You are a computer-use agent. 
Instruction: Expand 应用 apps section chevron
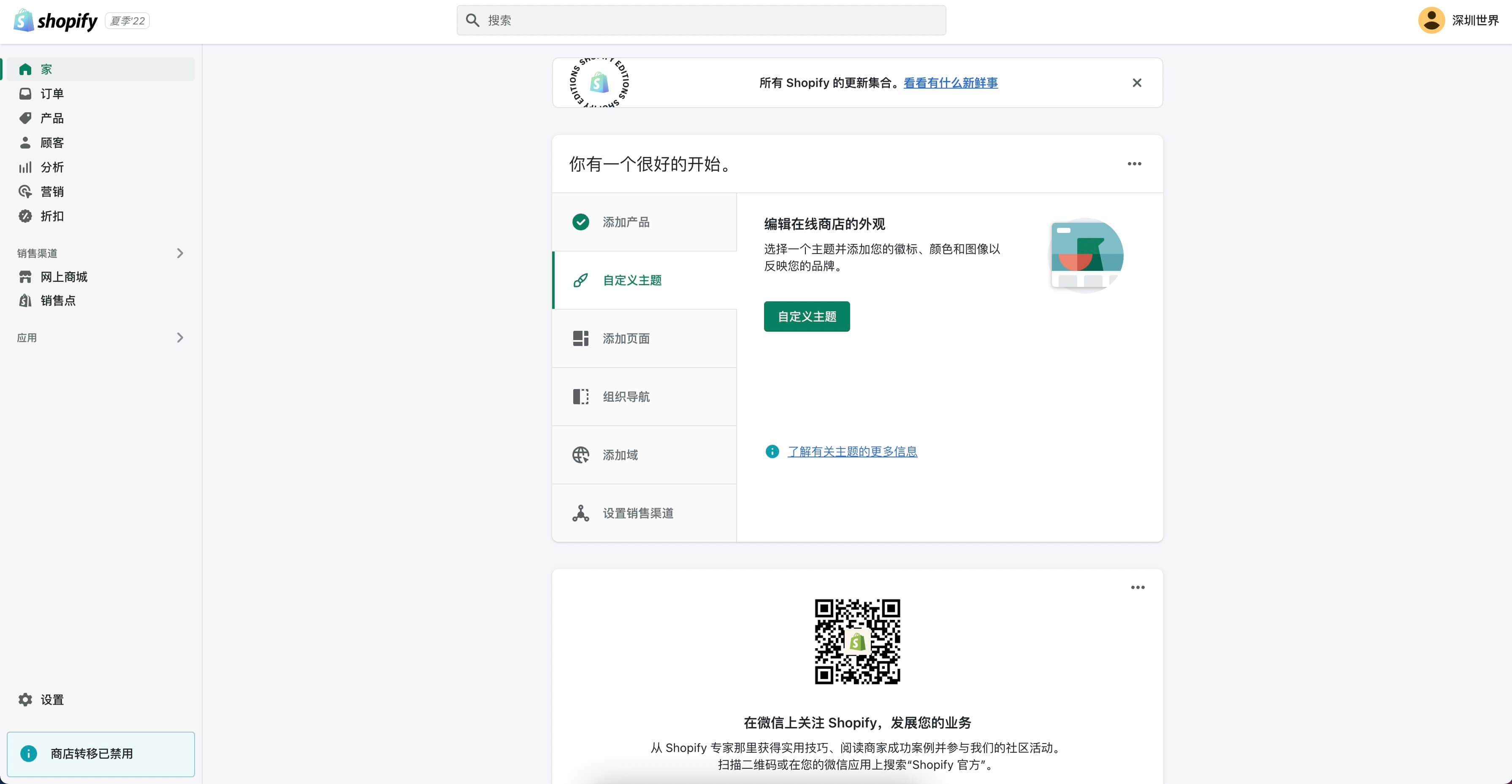(180, 338)
